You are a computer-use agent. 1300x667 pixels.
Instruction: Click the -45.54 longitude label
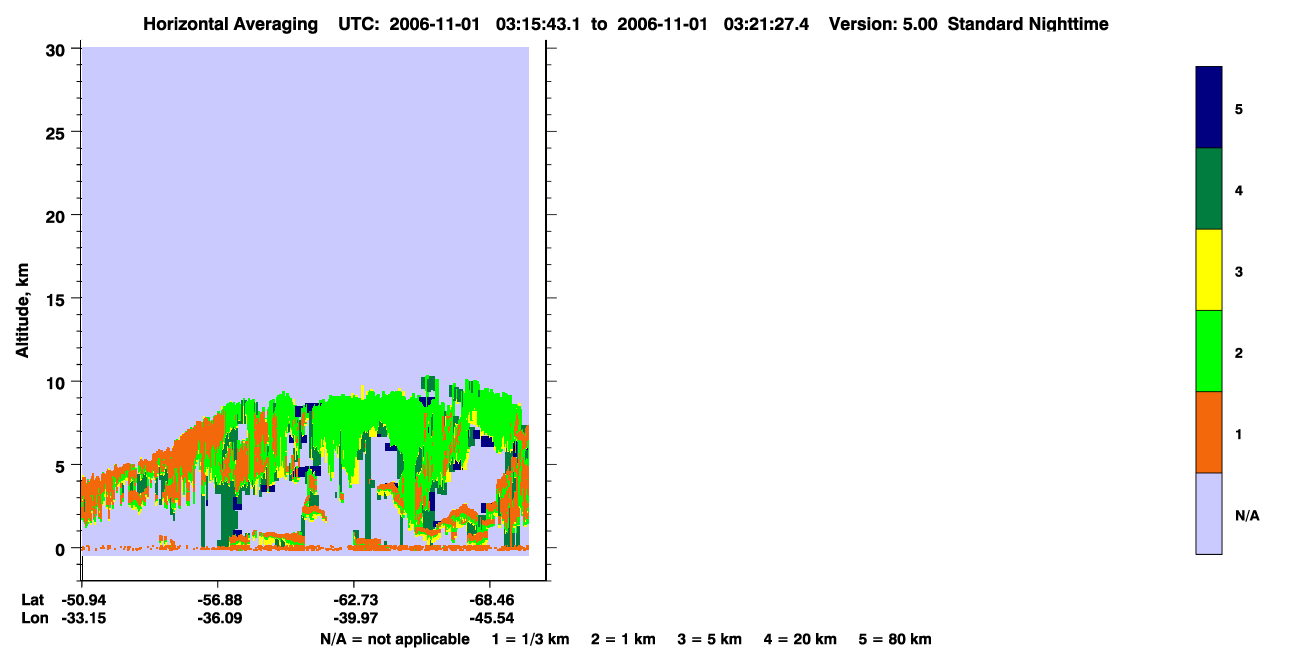point(489,618)
